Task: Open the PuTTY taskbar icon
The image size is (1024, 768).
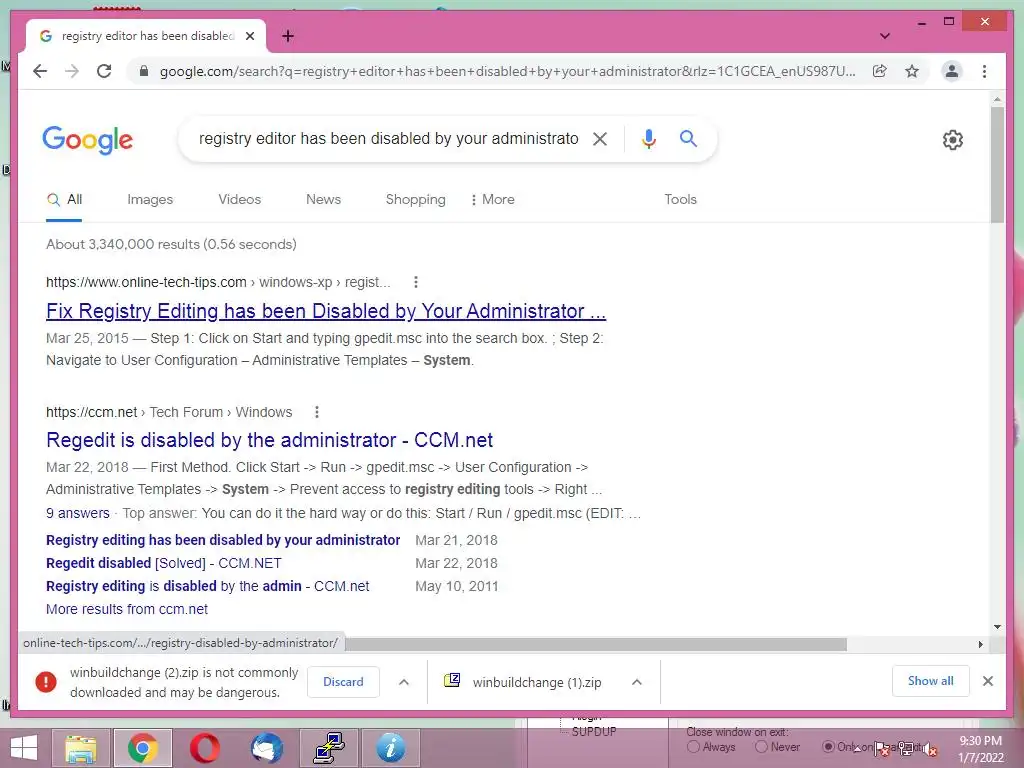Action: (x=328, y=748)
